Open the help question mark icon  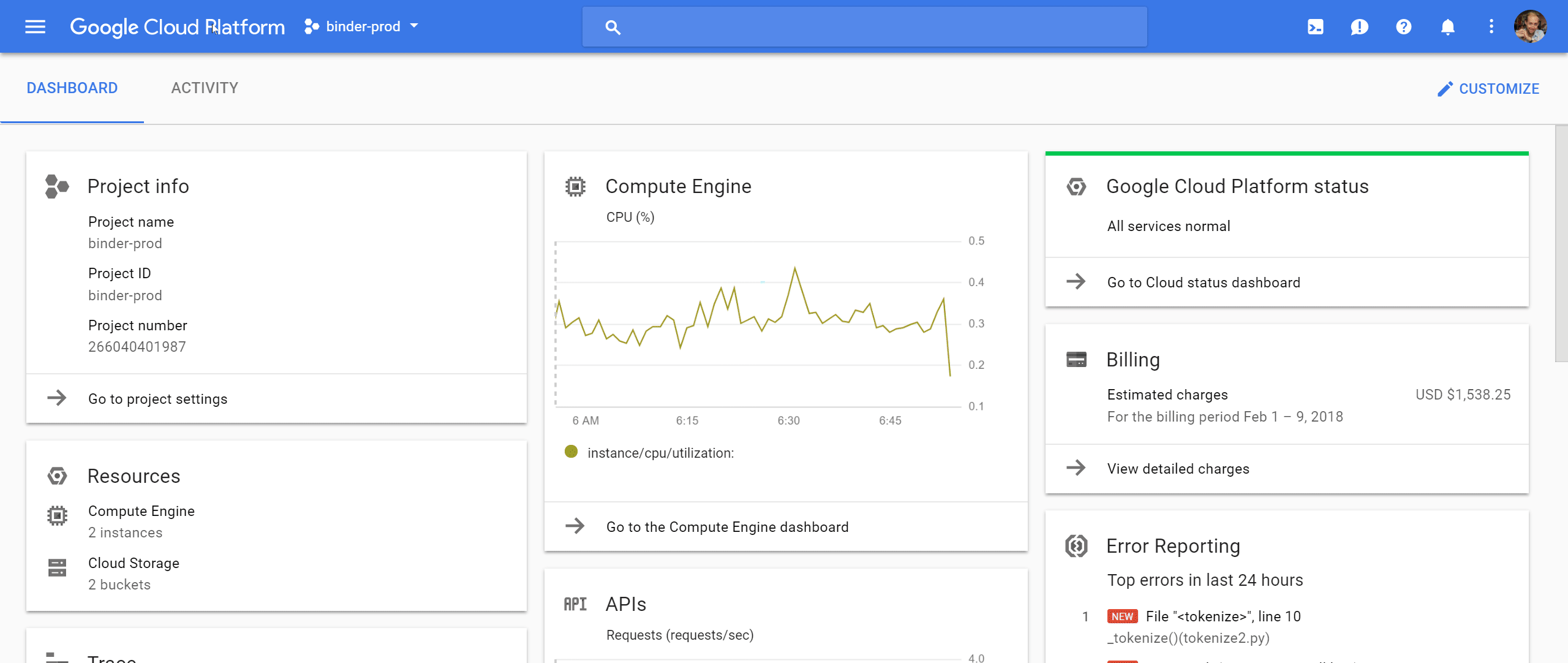pos(1403,27)
